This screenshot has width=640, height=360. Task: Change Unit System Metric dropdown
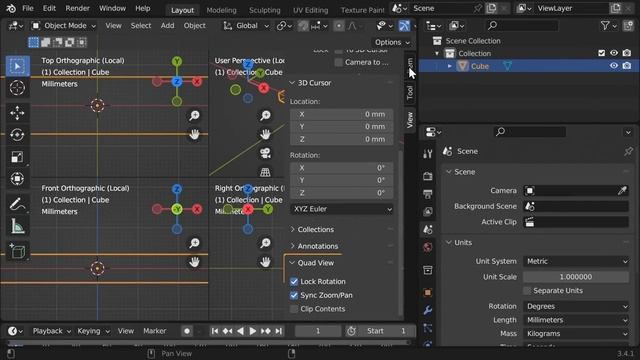(x=576, y=261)
